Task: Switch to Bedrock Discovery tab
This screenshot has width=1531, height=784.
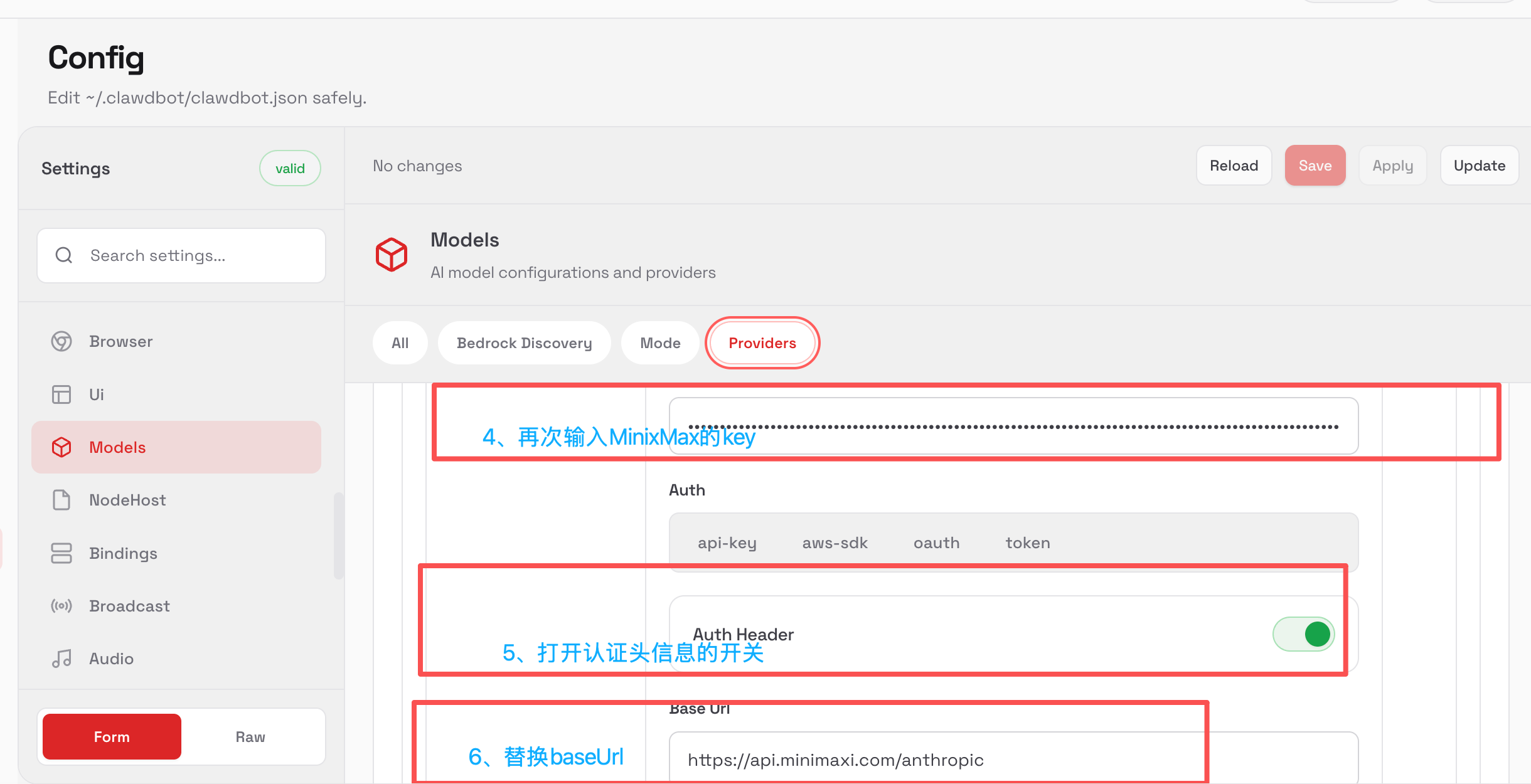Action: tap(524, 343)
